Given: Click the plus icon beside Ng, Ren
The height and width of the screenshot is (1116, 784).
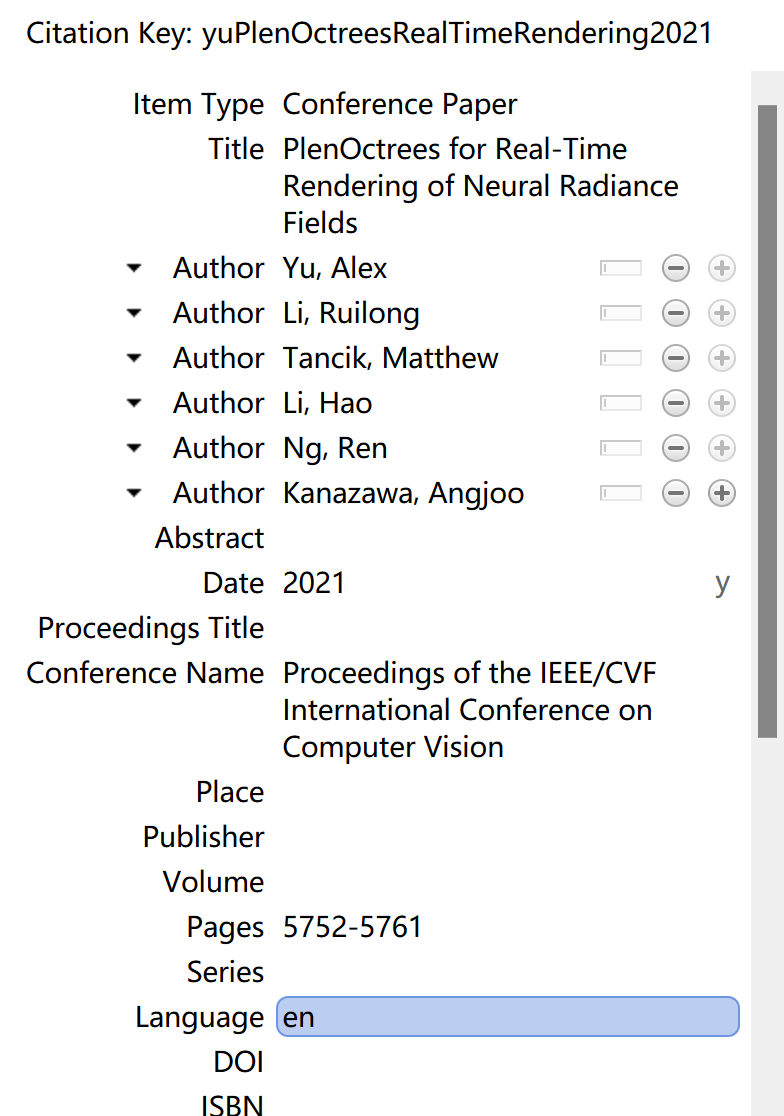Looking at the screenshot, I should tap(721, 448).
